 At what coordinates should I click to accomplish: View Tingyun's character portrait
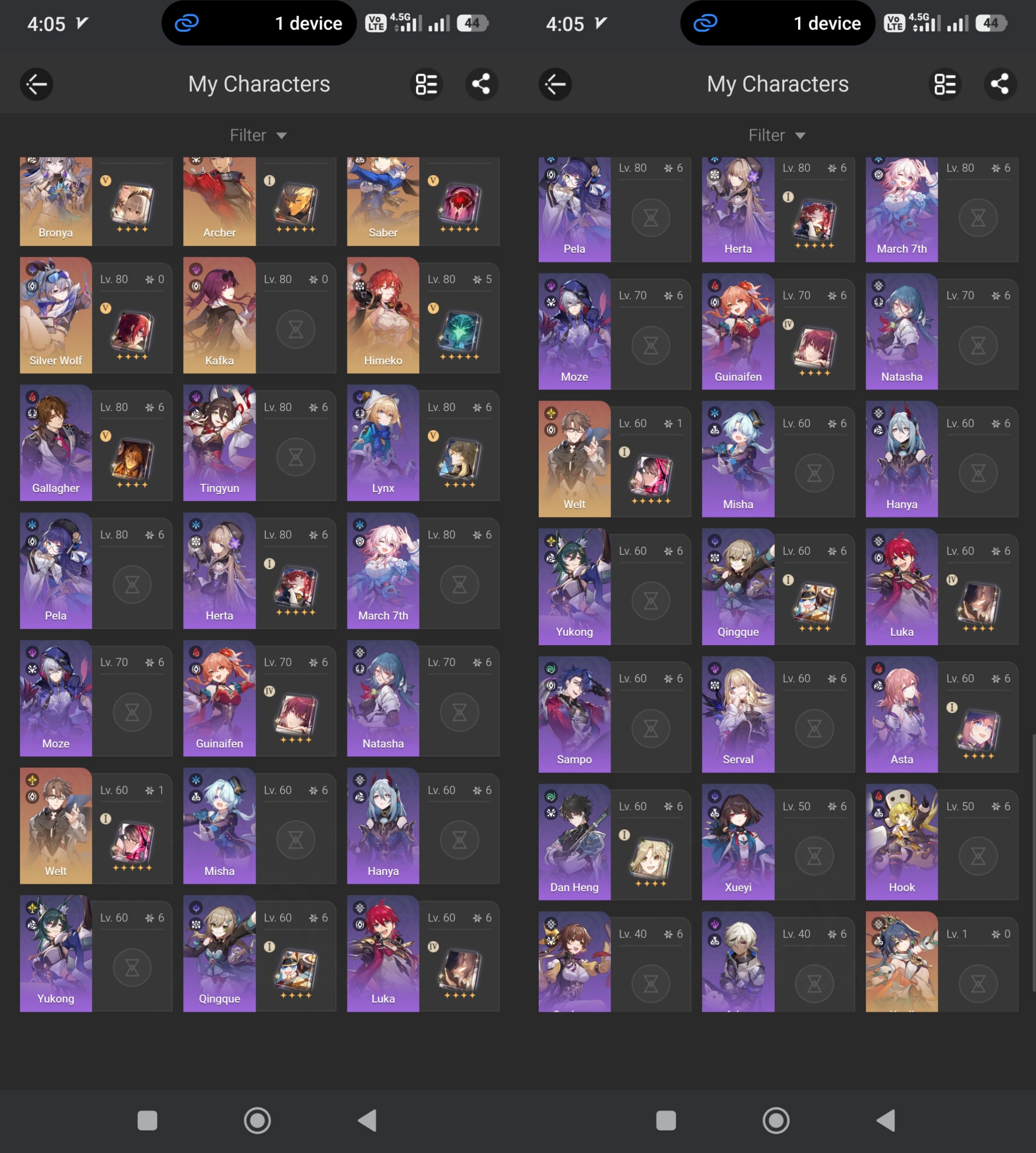(x=219, y=443)
